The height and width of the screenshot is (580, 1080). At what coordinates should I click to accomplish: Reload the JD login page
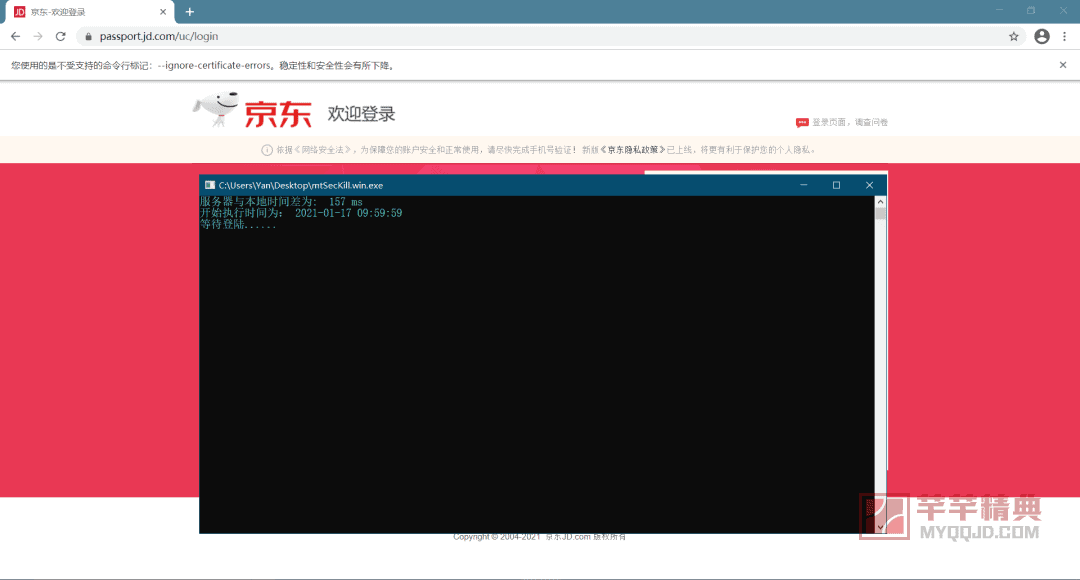61,37
